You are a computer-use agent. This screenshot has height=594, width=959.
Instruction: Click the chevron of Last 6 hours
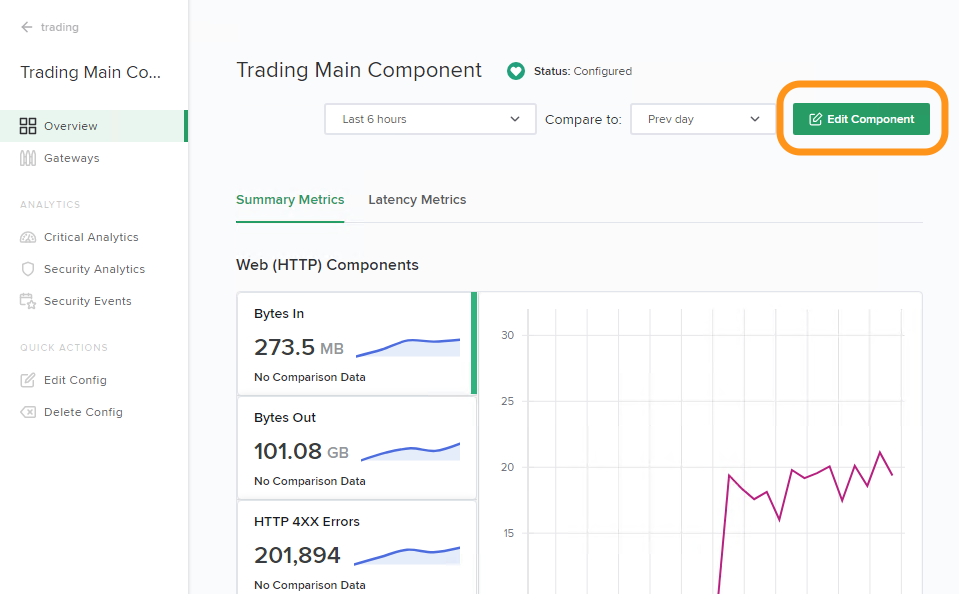[x=515, y=119]
